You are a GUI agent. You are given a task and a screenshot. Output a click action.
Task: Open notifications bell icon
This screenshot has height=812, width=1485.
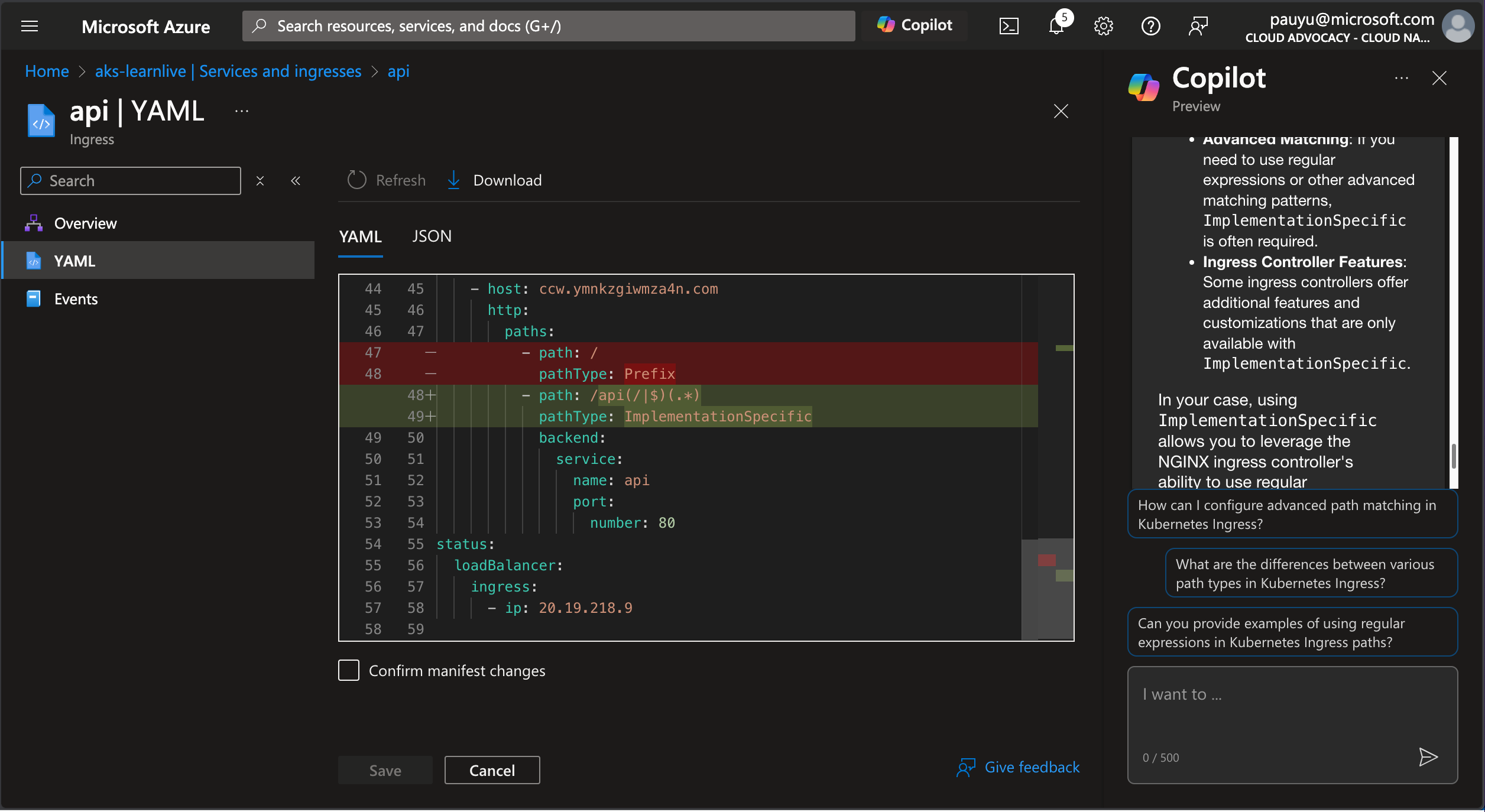[1057, 26]
